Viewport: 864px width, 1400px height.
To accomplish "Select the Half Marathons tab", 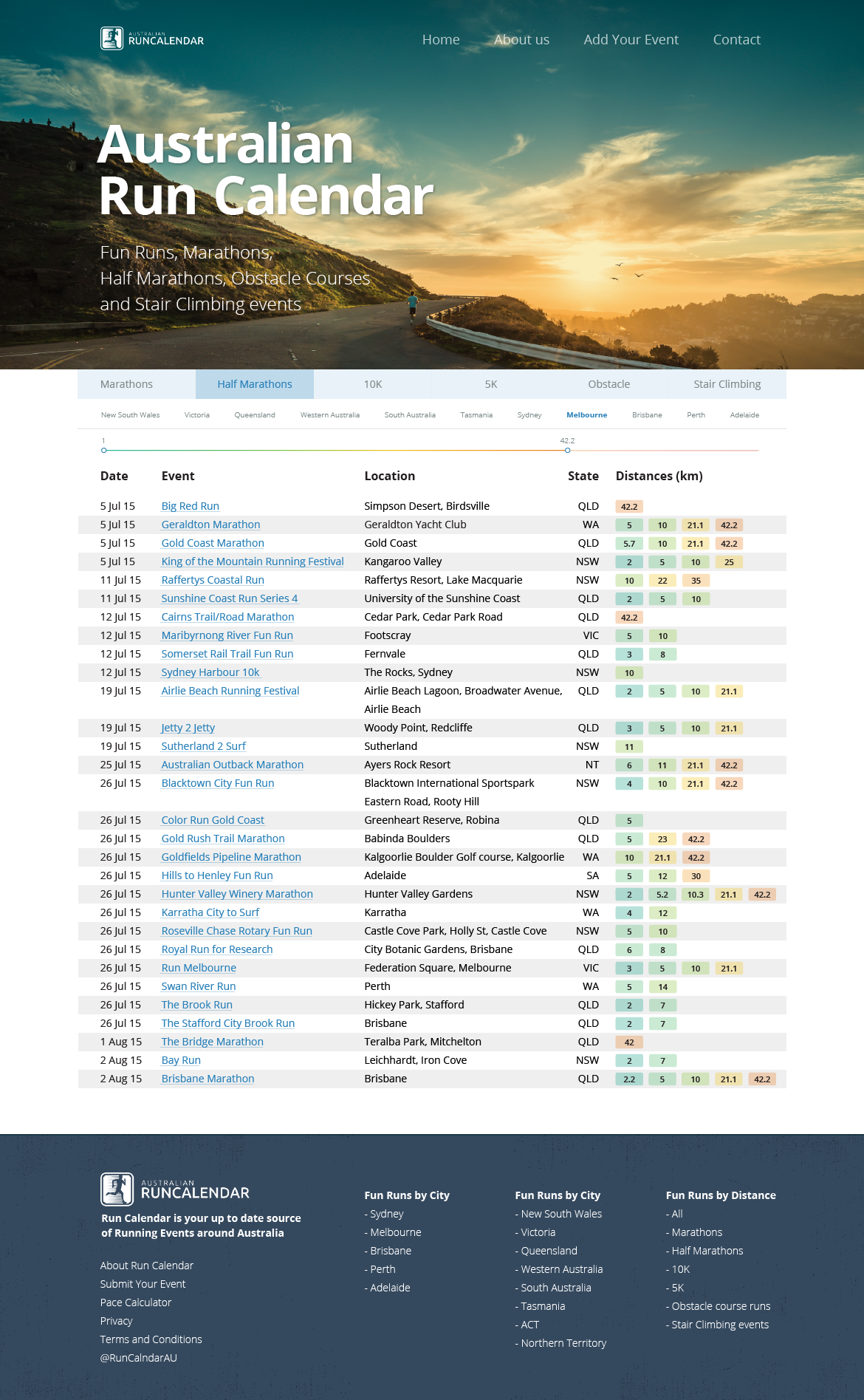I will point(255,384).
